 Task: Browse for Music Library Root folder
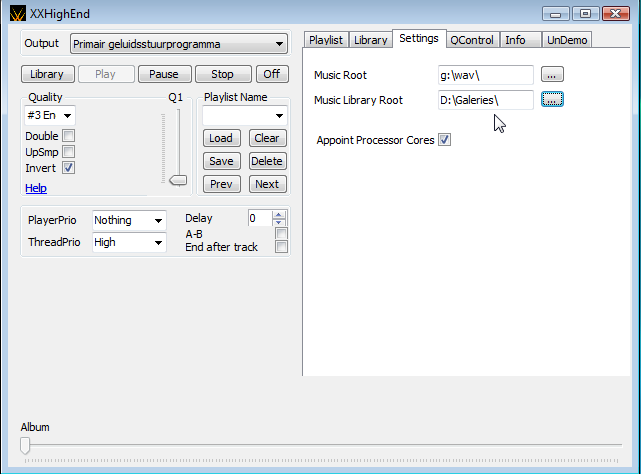tap(552, 99)
